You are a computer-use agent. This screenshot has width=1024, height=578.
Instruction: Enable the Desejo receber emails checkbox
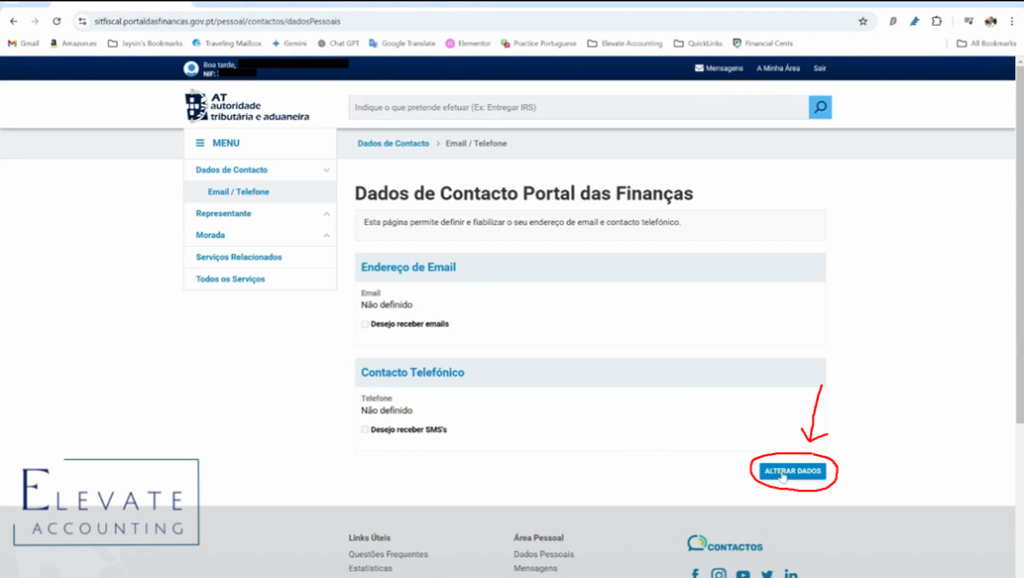coord(365,322)
